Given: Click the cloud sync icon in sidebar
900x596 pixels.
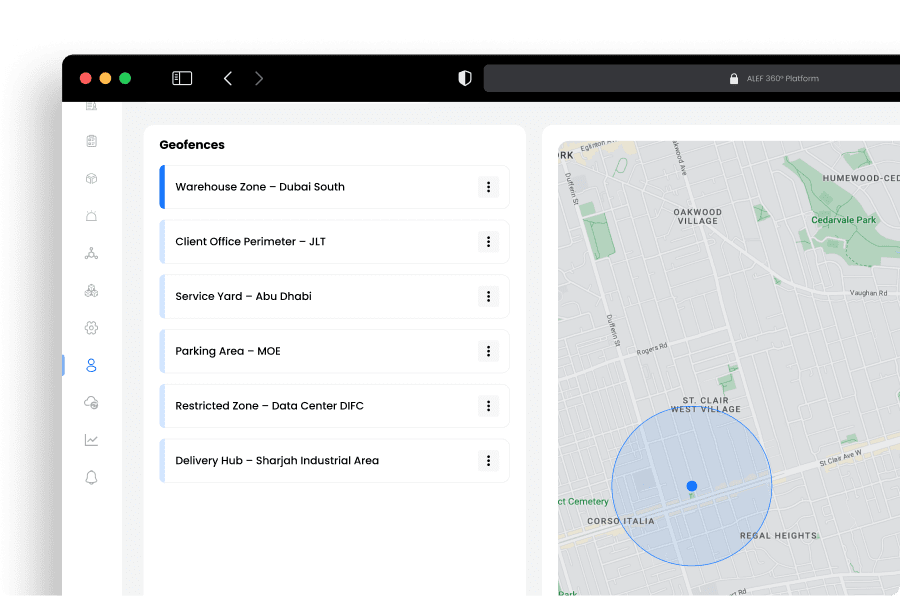Looking at the screenshot, I should 91,402.
